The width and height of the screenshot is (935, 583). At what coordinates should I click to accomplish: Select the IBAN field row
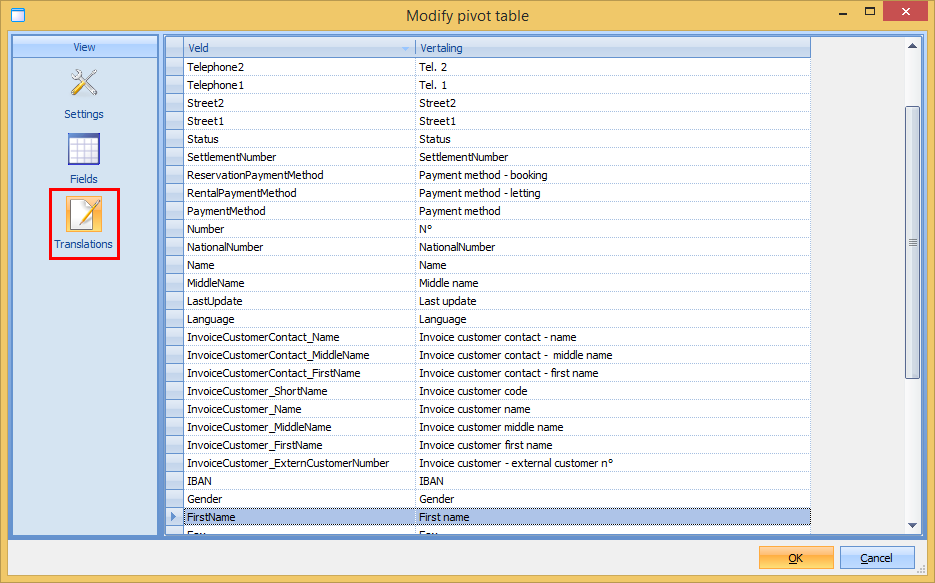(x=299, y=481)
